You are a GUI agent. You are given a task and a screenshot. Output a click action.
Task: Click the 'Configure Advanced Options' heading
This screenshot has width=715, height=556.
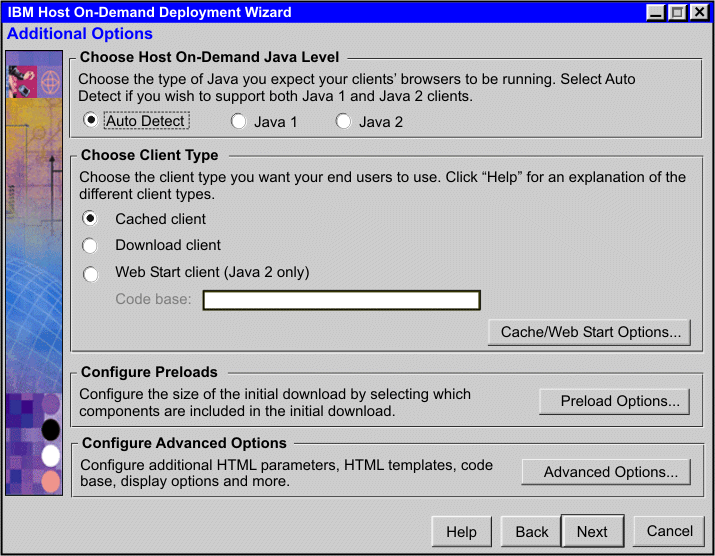click(x=184, y=443)
